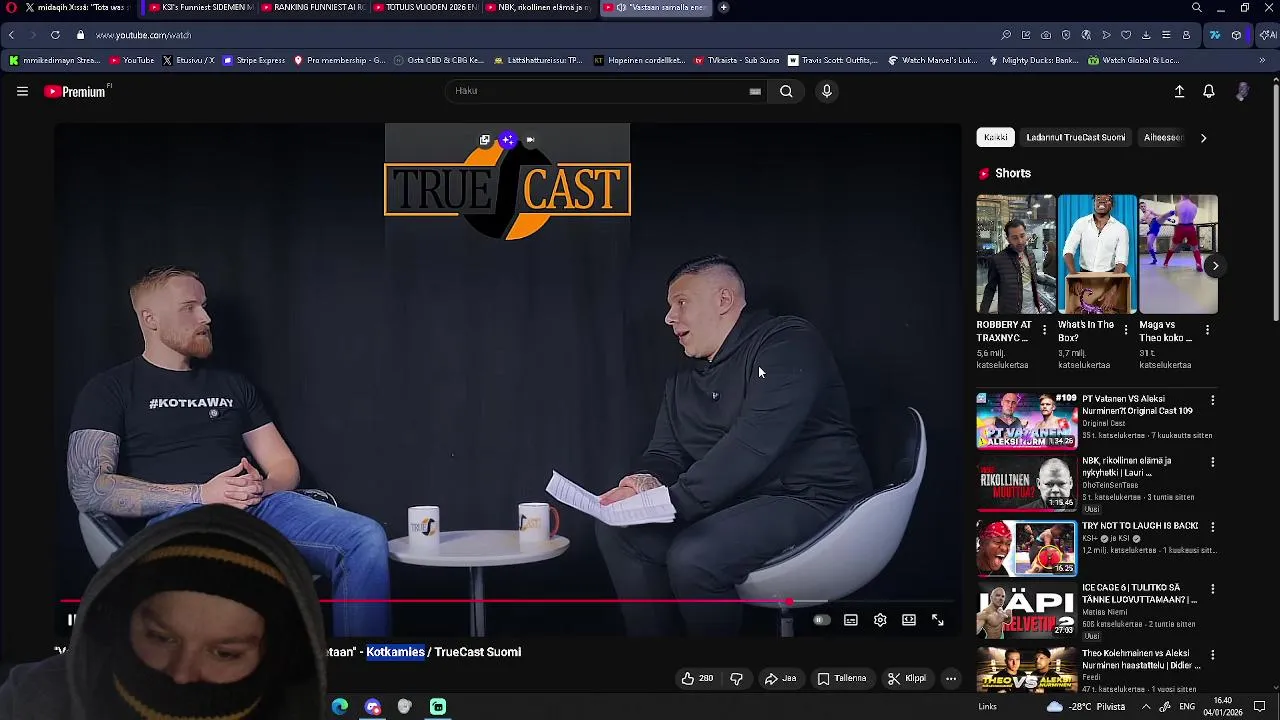Viewport: 1280px width, 720px height.
Task: Click the search magnifier button beside Haku field
Action: (786, 91)
